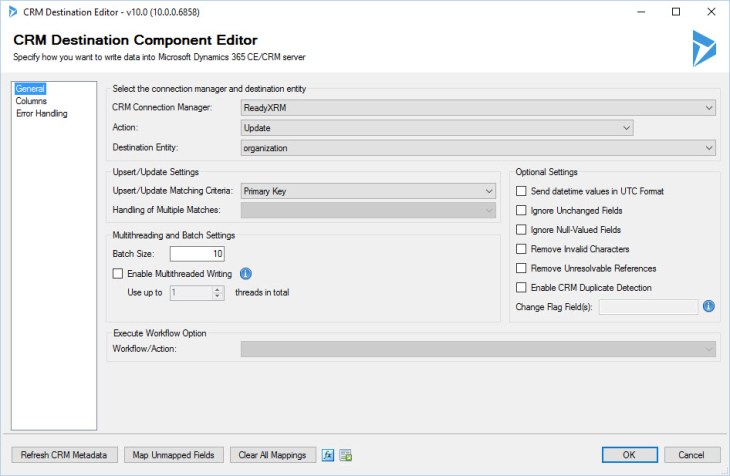Click info icon next to Enable Multithreaded Writing
The height and width of the screenshot is (476, 730).
click(x=246, y=273)
